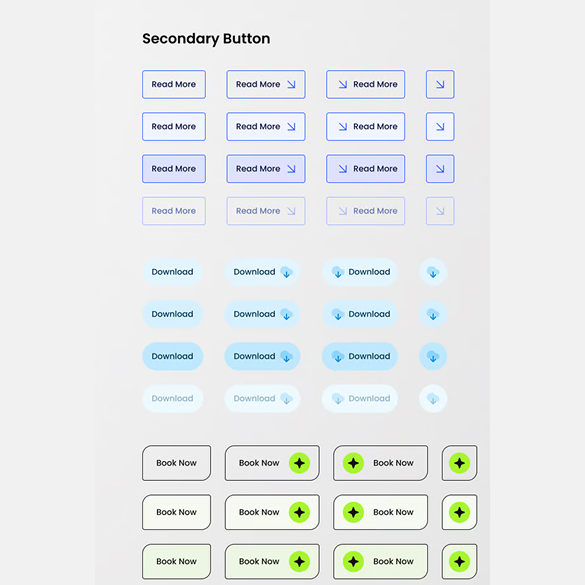Click the light green text-only Book Now button
The height and width of the screenshot is (585, 585).
coord(176,561)
